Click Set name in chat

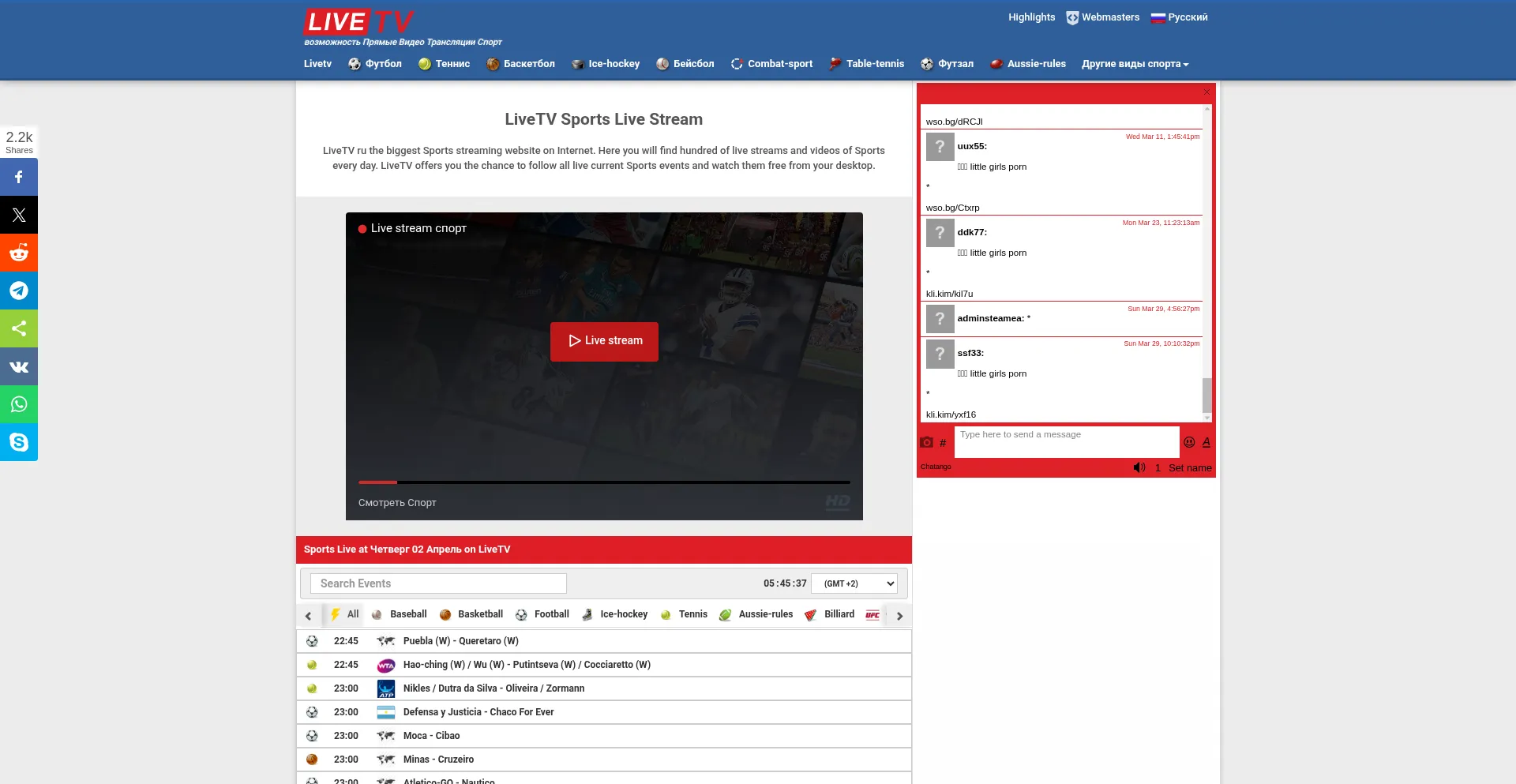1190,468
